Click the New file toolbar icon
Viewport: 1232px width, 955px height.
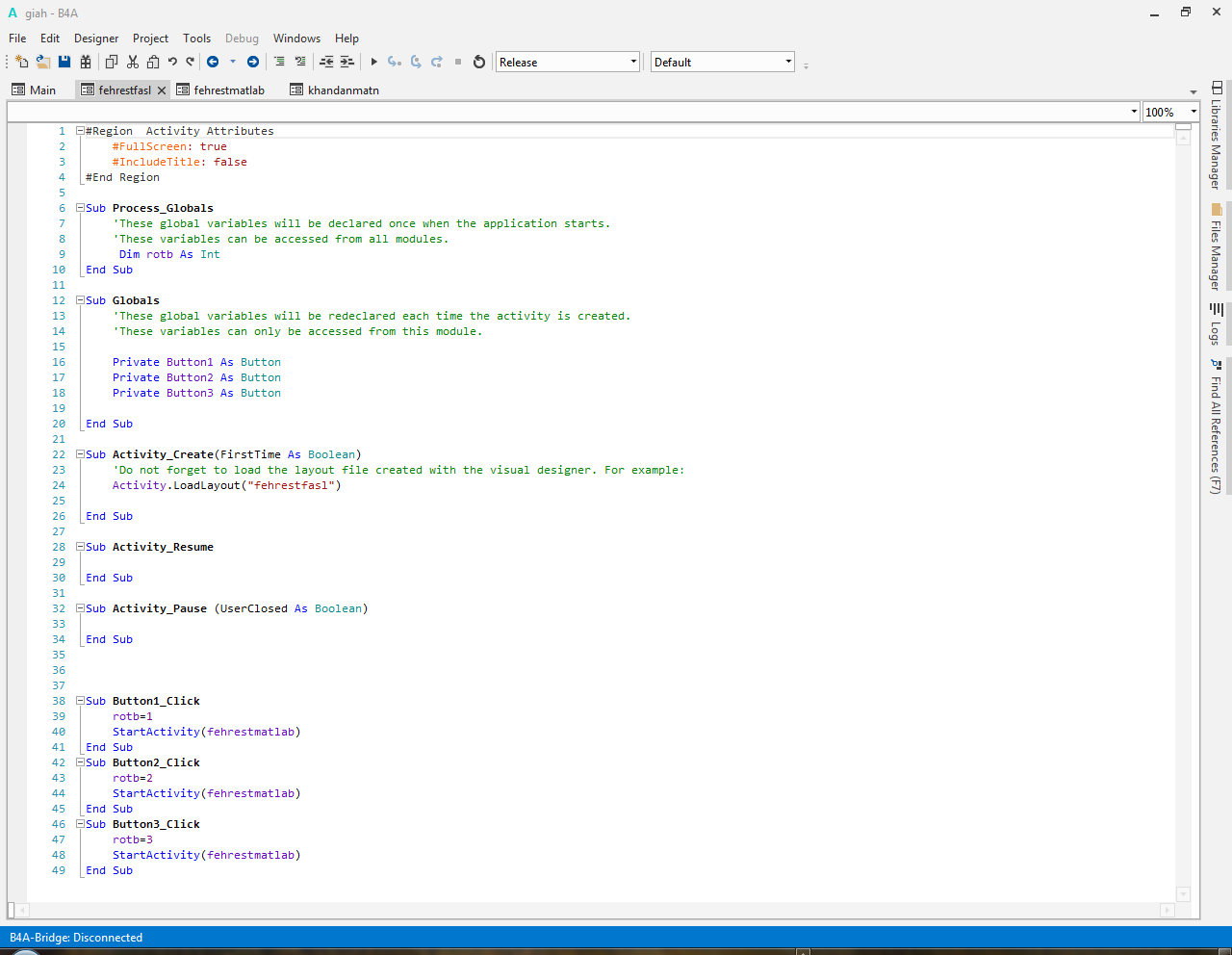[22, 62]
